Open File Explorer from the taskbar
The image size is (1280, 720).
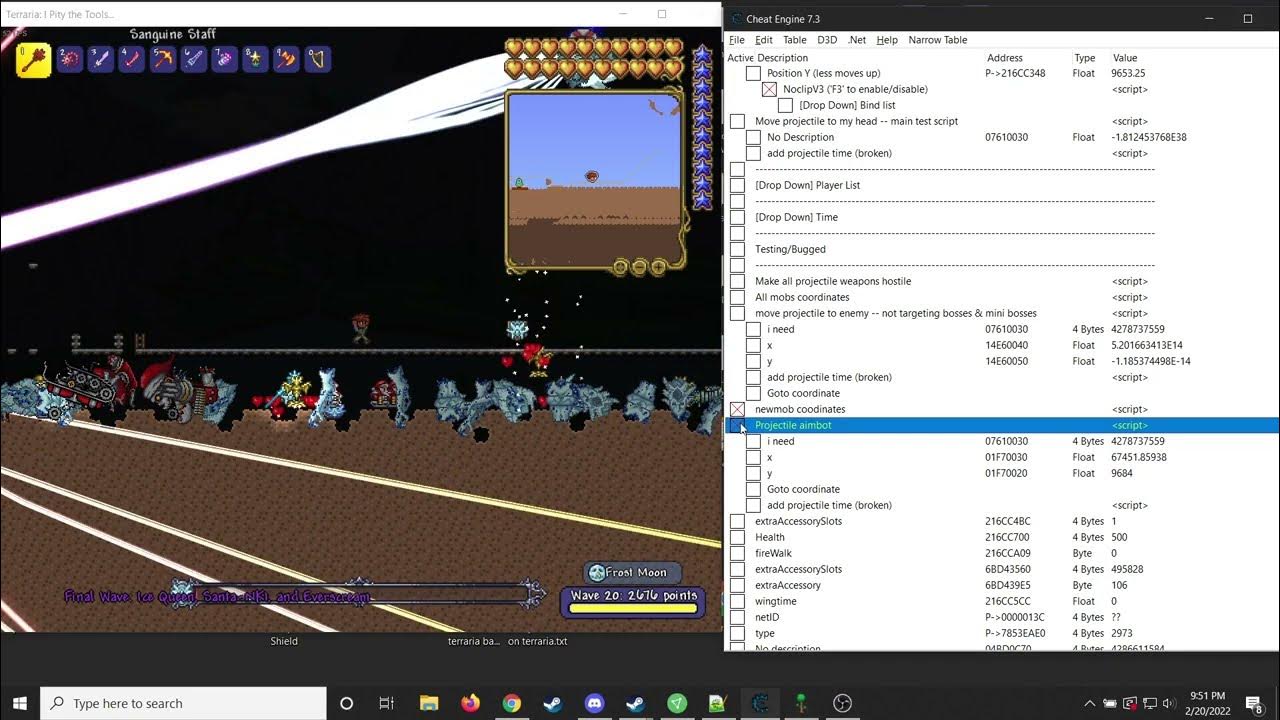[x=429, y=703]
